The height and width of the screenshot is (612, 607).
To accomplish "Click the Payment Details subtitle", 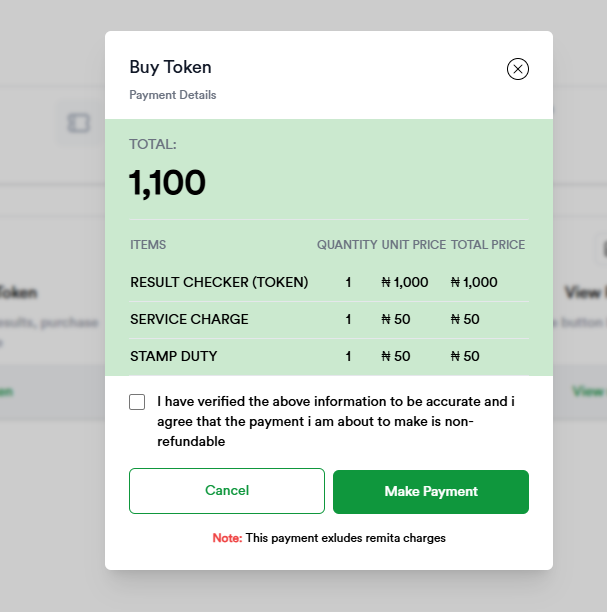I will (172, 95).
